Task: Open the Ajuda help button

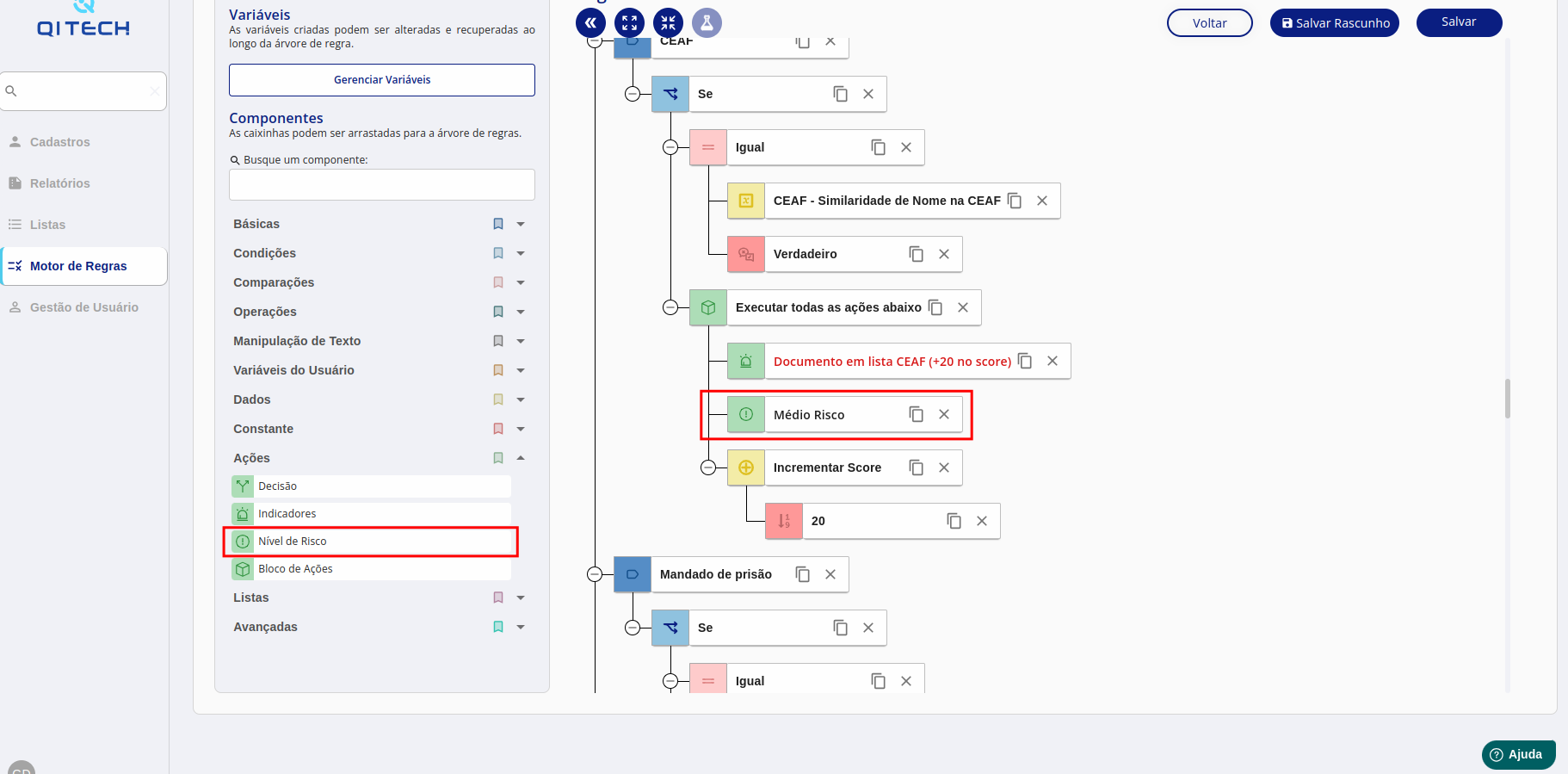Action: [x=1519, y=754]
